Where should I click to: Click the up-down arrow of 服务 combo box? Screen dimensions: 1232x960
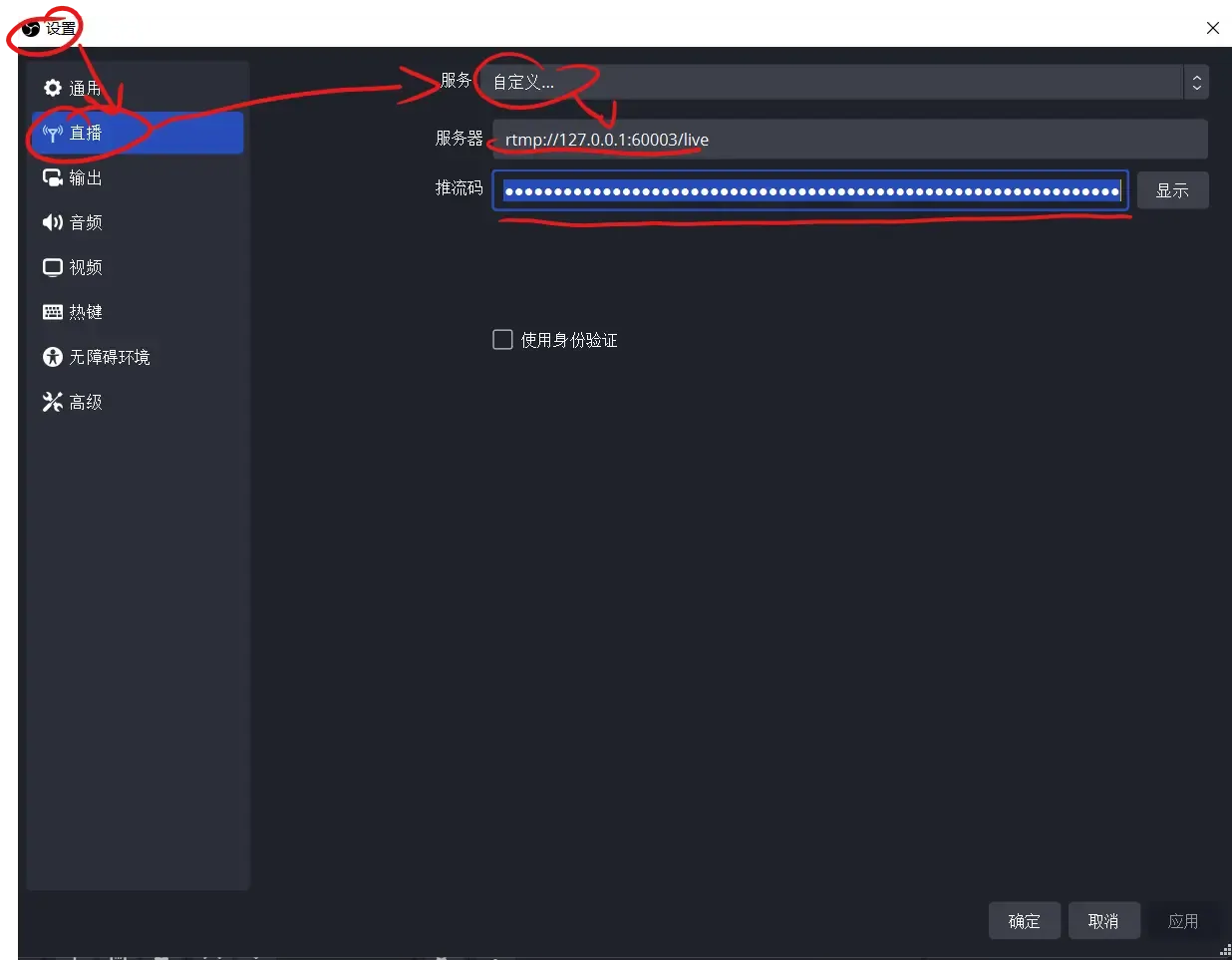1196,82
